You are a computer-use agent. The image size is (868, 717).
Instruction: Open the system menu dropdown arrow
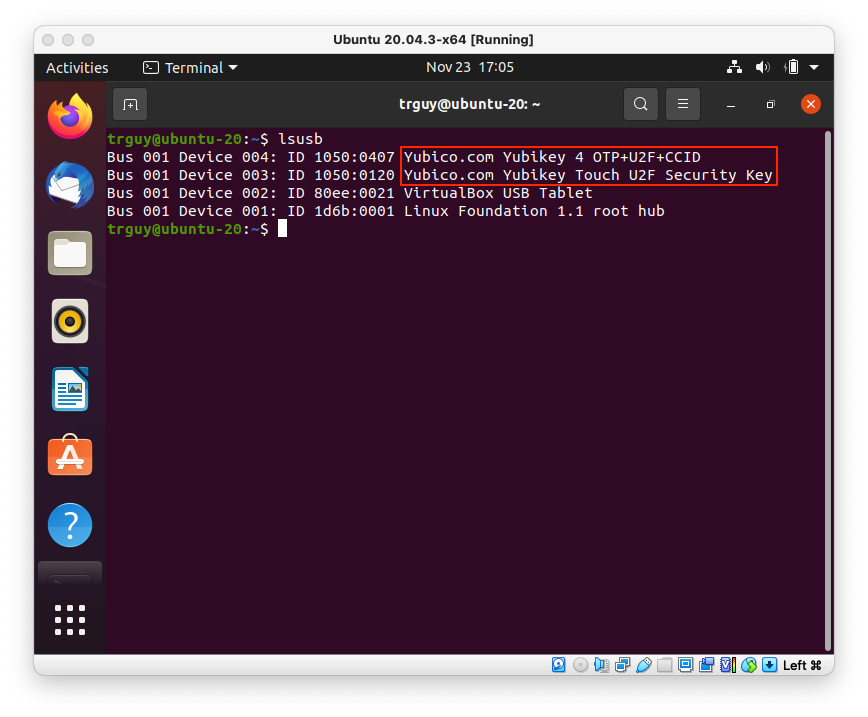814,68
